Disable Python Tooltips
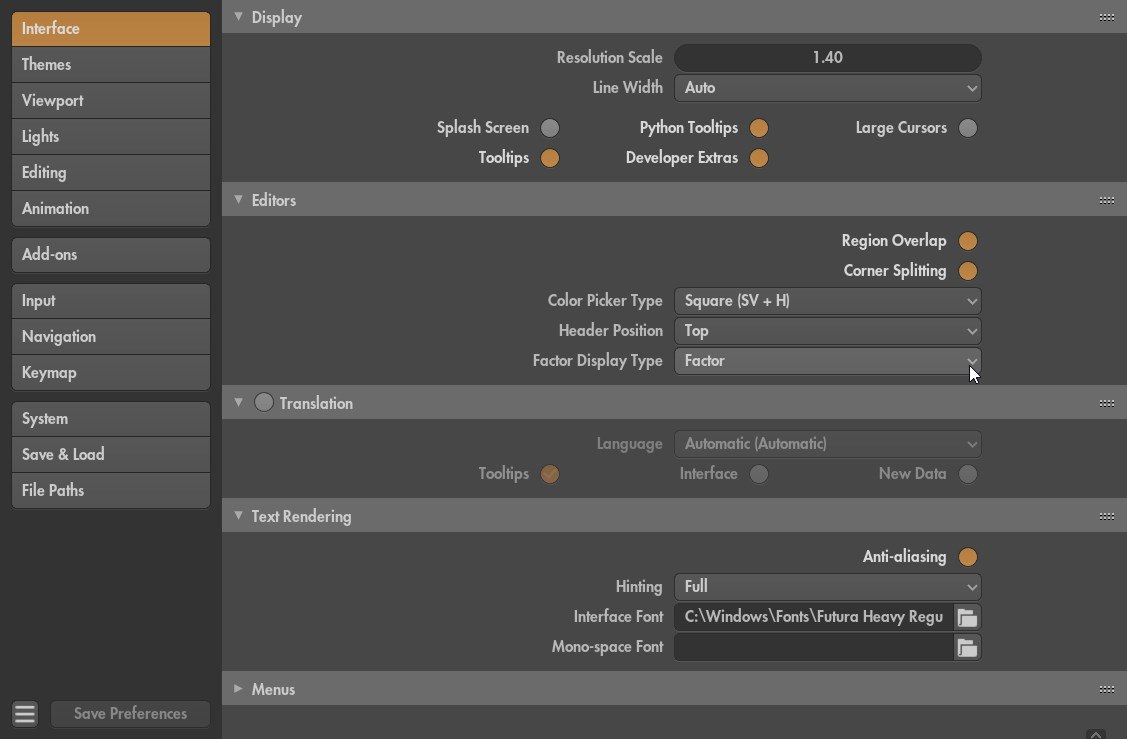The image size is (1127, 739). [x=759, y=128]
